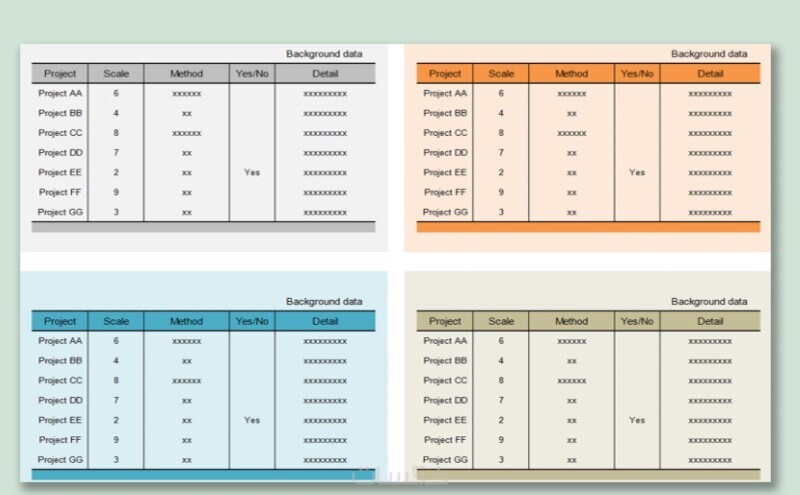Select Project DD cell in khaki table

pyautogui.click(x=445, y=400)
